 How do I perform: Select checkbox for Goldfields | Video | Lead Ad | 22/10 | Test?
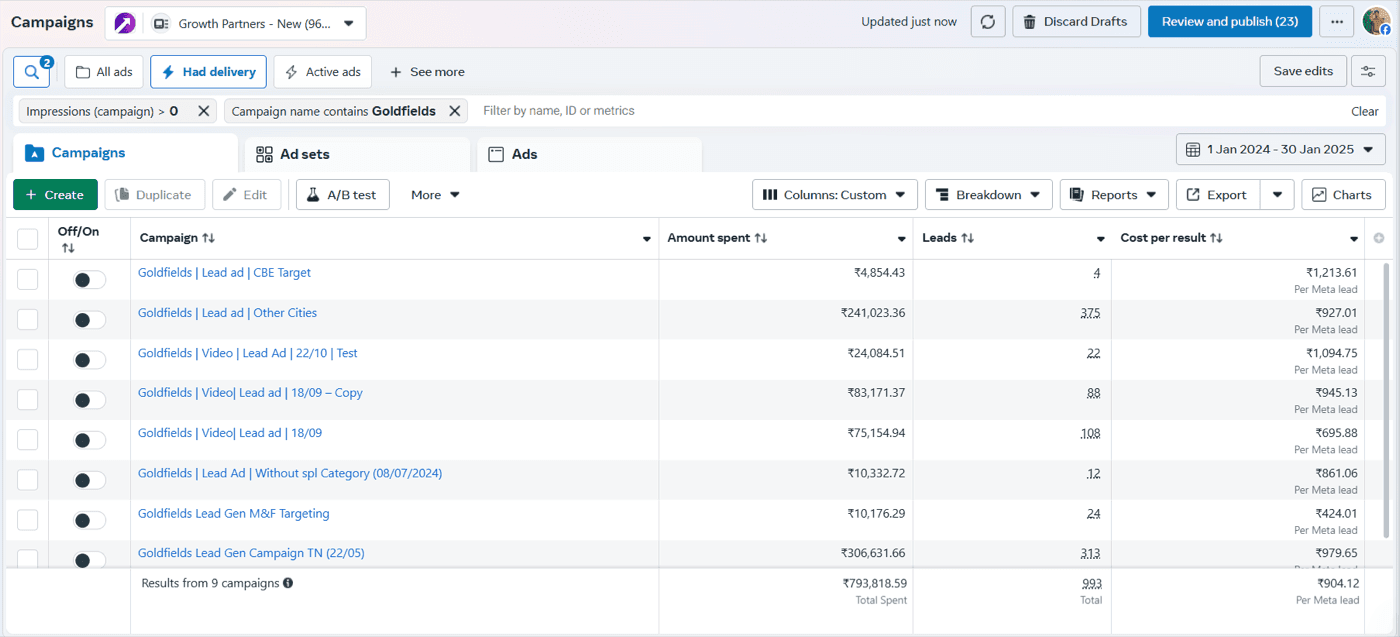pos(28,360)
